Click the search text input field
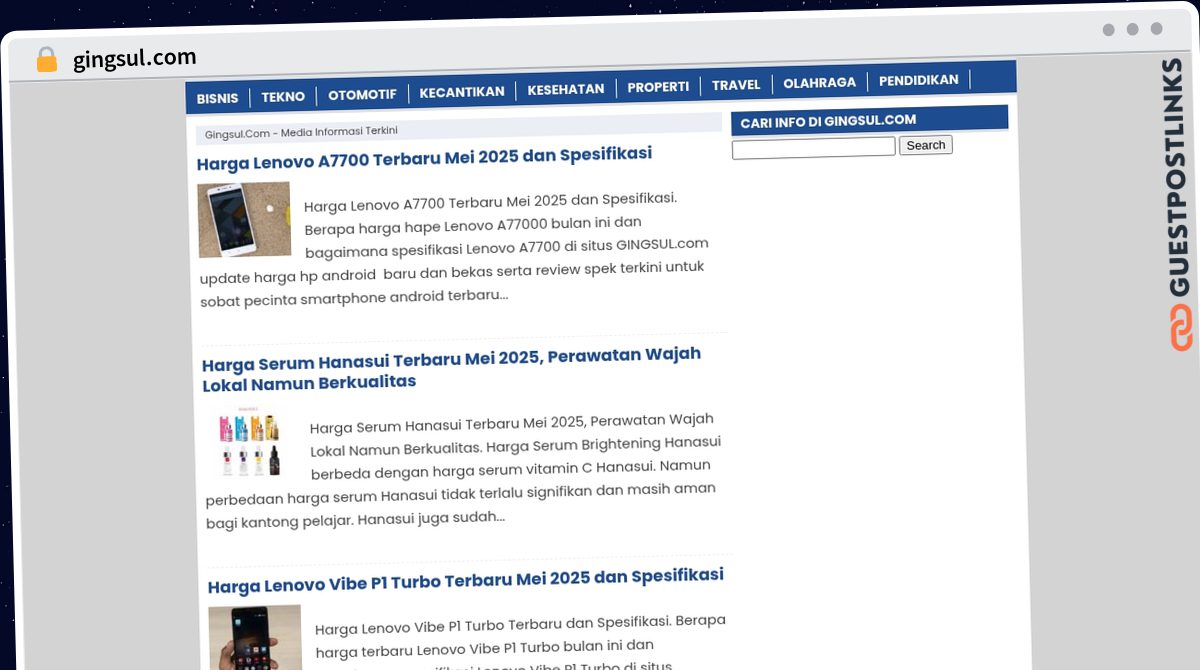The width and height of the screenshot is (1200, 670). [814, 148]
